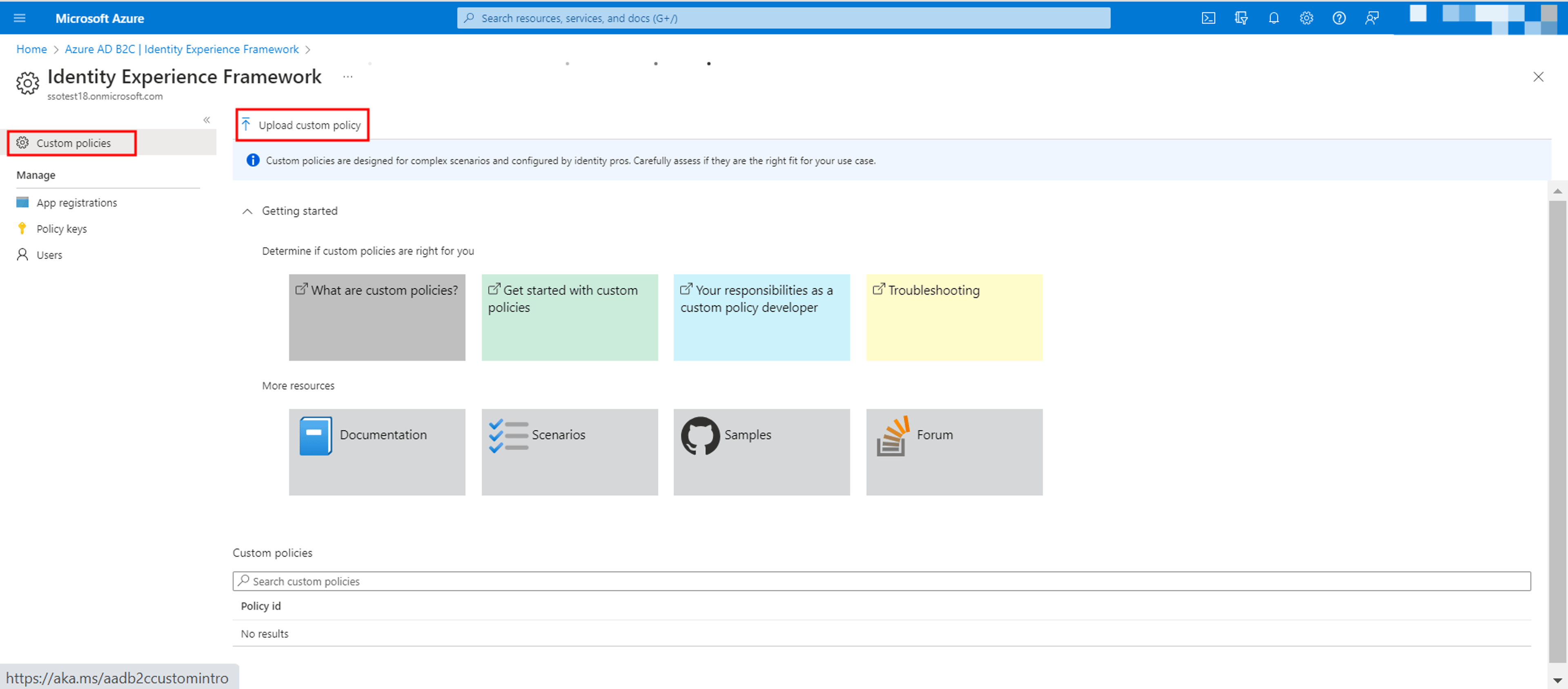Click 'No results' row text
This screenshot has height=689, width=1568.
[x=265, y=634]
